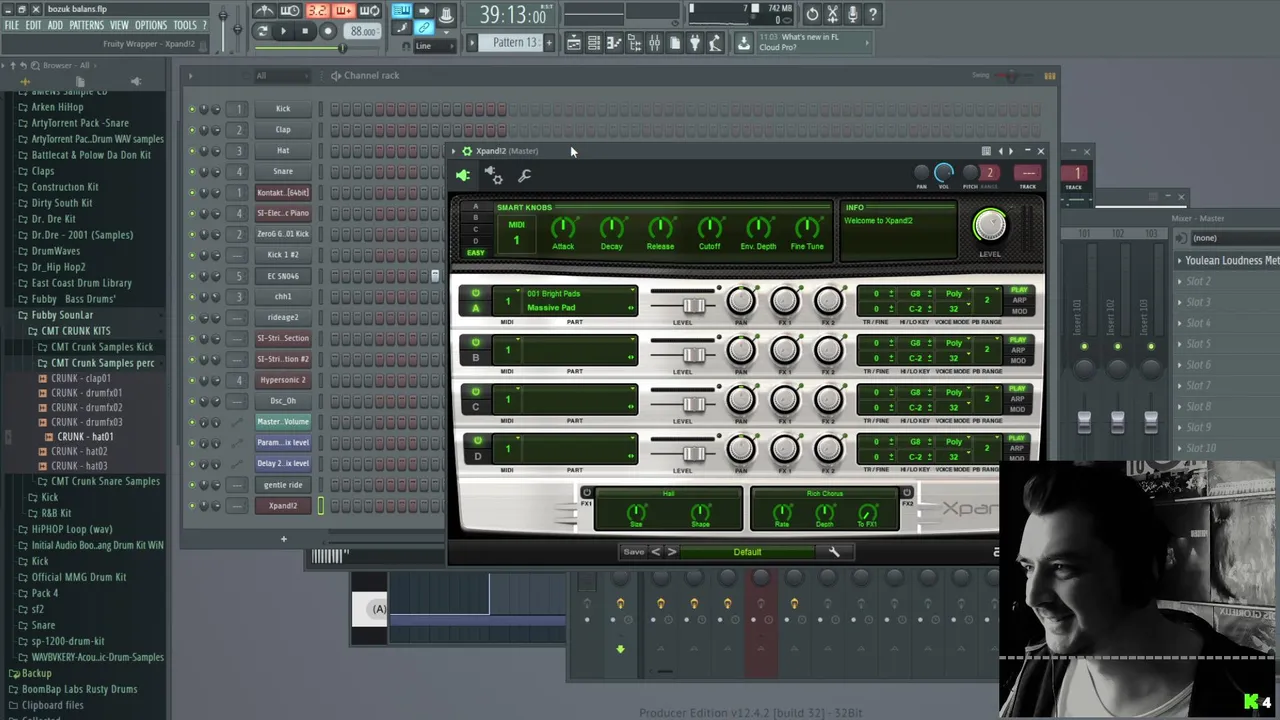Click the ARP button for part A
This screenshot has width=1280, height=720.
[1018, 300]
